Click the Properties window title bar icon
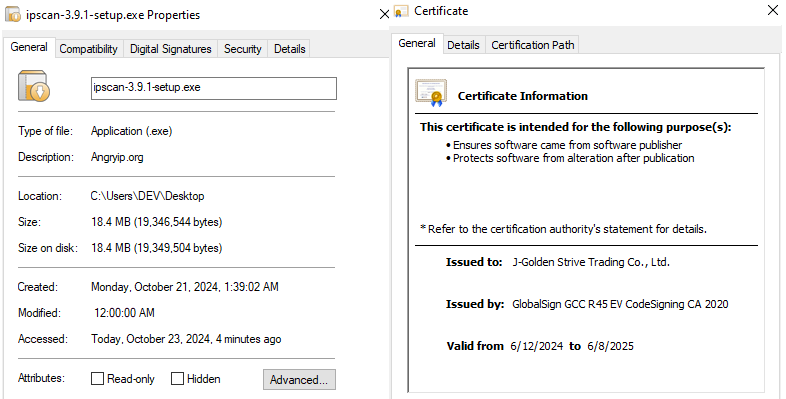This screenshot has width=786, height=399. [13, 15]
